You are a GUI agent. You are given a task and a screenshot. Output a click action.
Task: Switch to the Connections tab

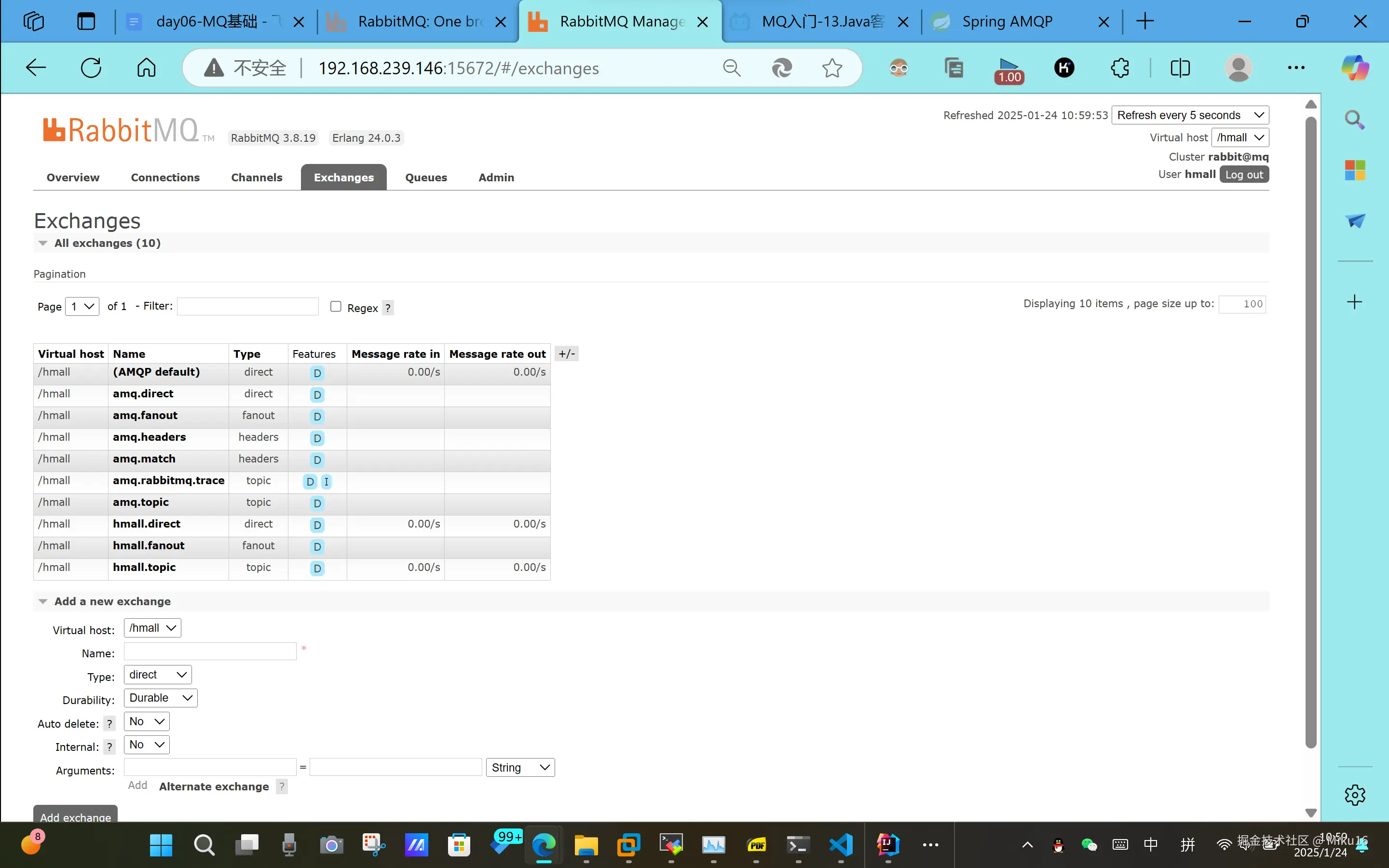click(165, 177)
